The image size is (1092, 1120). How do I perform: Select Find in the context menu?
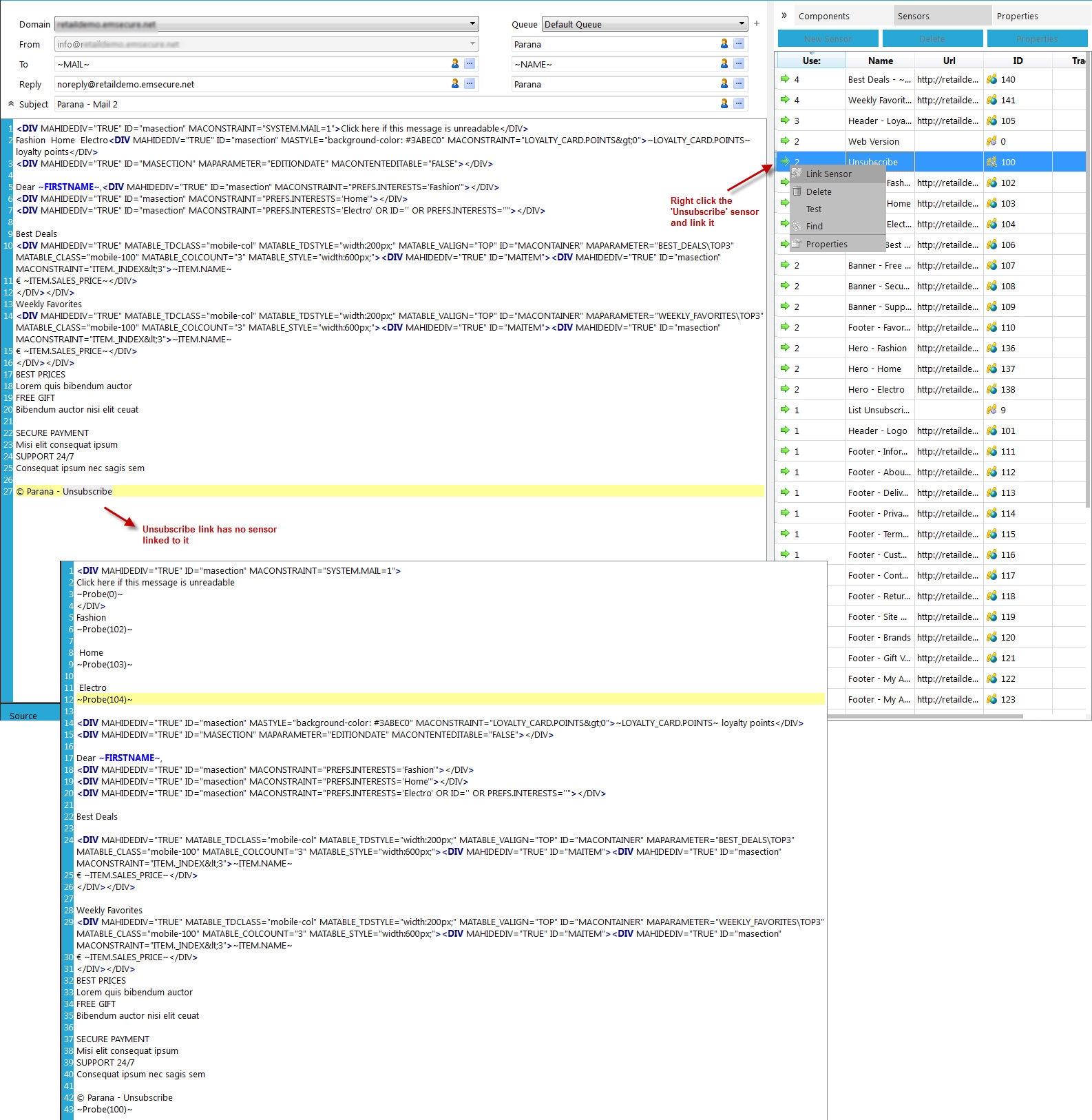click(814, 227)
